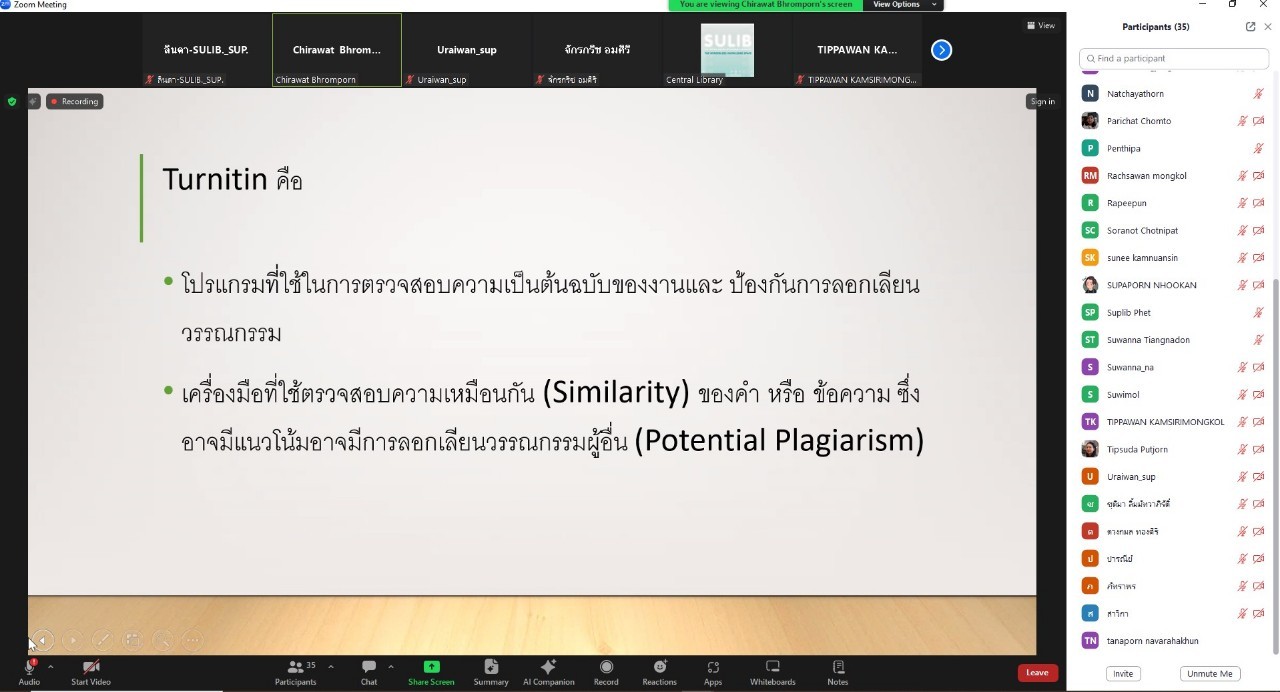Image resolution: width=1280 pixels, height=692 pixels.
Task: Open the Notes tool
Action: (x=838, y=672)
